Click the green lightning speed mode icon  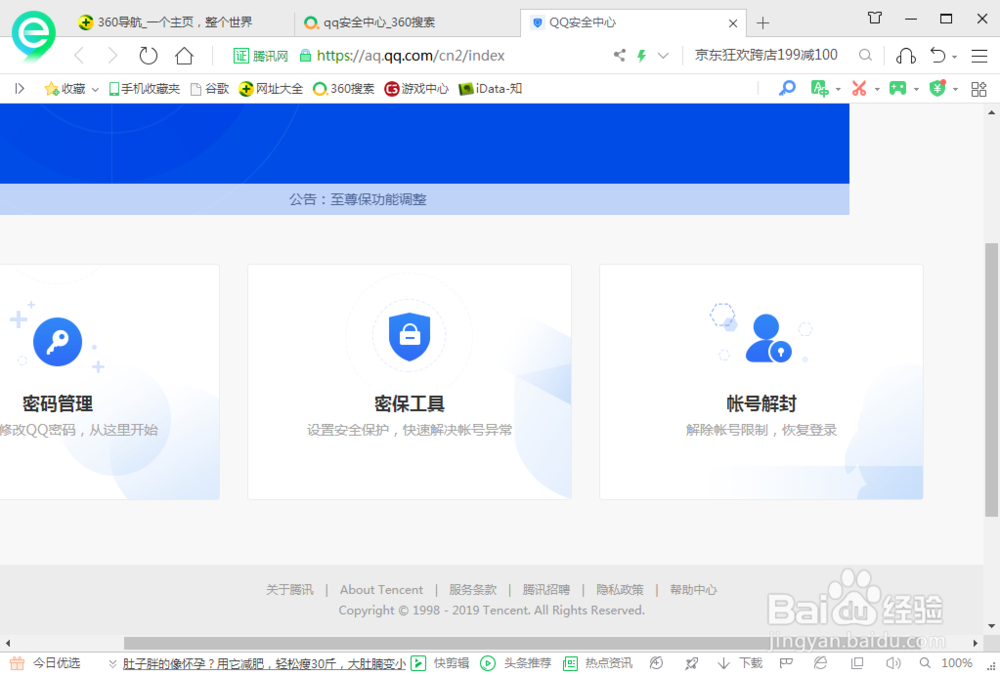point(642,56)
